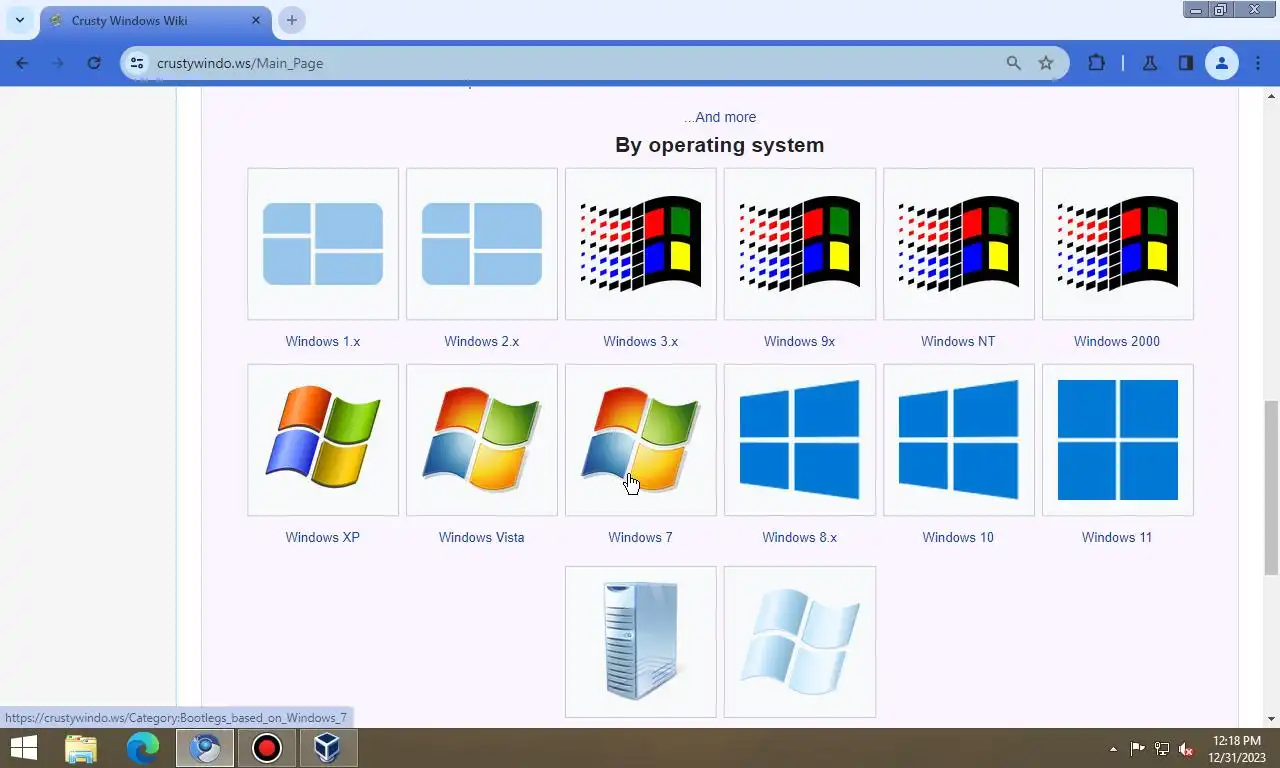Open Action Center flag tray icon
The width and height of the screenshot is (1280, 768).
1138,749
